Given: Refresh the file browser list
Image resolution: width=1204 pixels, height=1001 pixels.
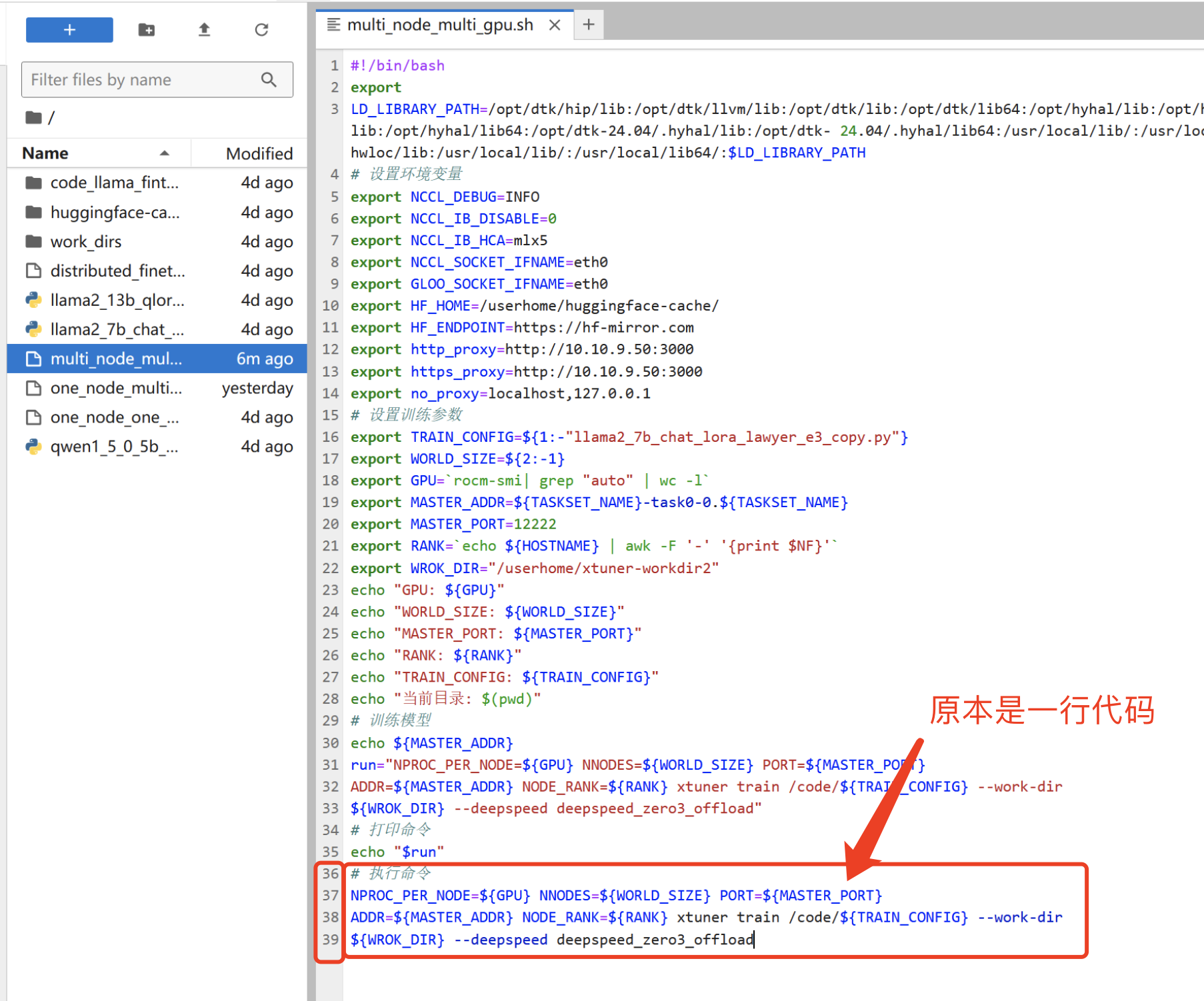Looking at the screenshot, I should [261, 30].
